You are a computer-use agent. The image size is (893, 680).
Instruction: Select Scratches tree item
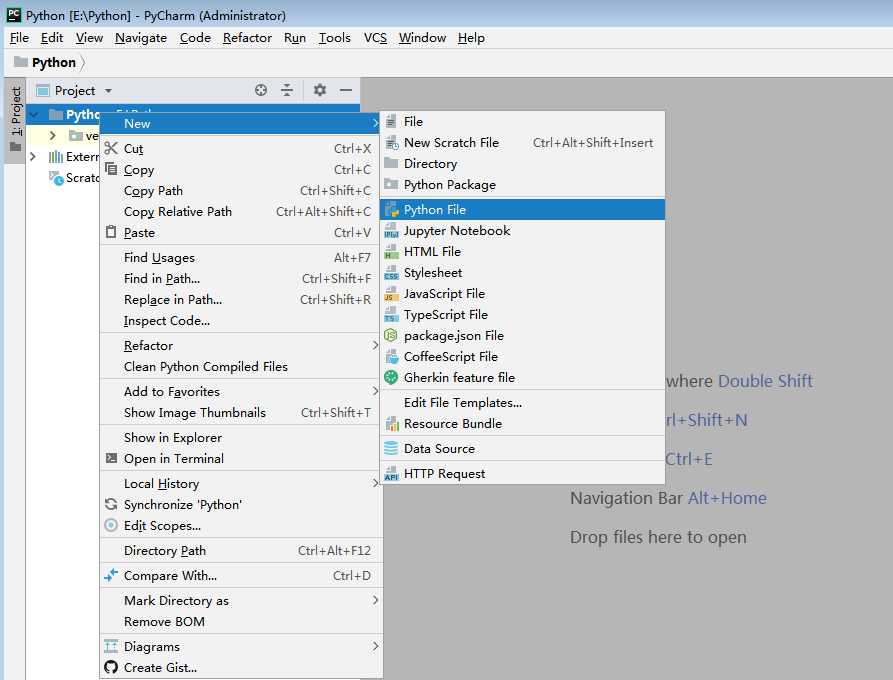75,178
